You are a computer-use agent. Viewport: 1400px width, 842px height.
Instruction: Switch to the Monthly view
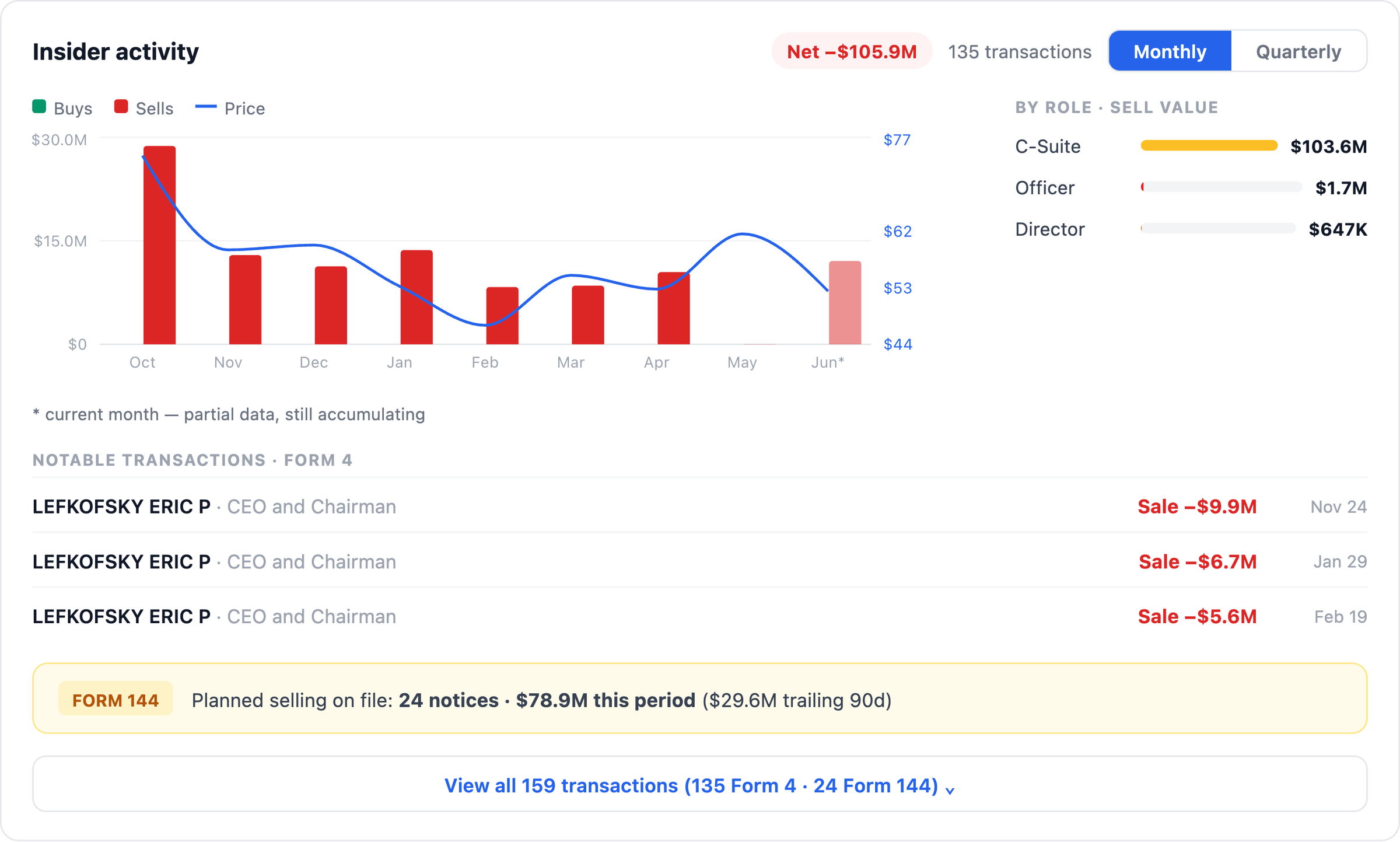(x=1170, y=51)
